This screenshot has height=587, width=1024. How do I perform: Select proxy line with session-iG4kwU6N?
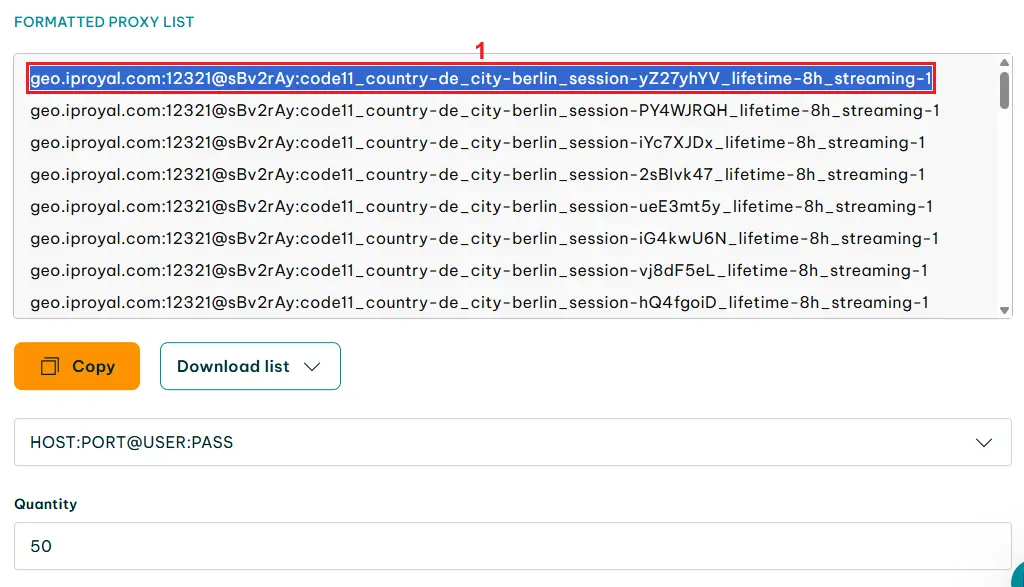point(484,238)
